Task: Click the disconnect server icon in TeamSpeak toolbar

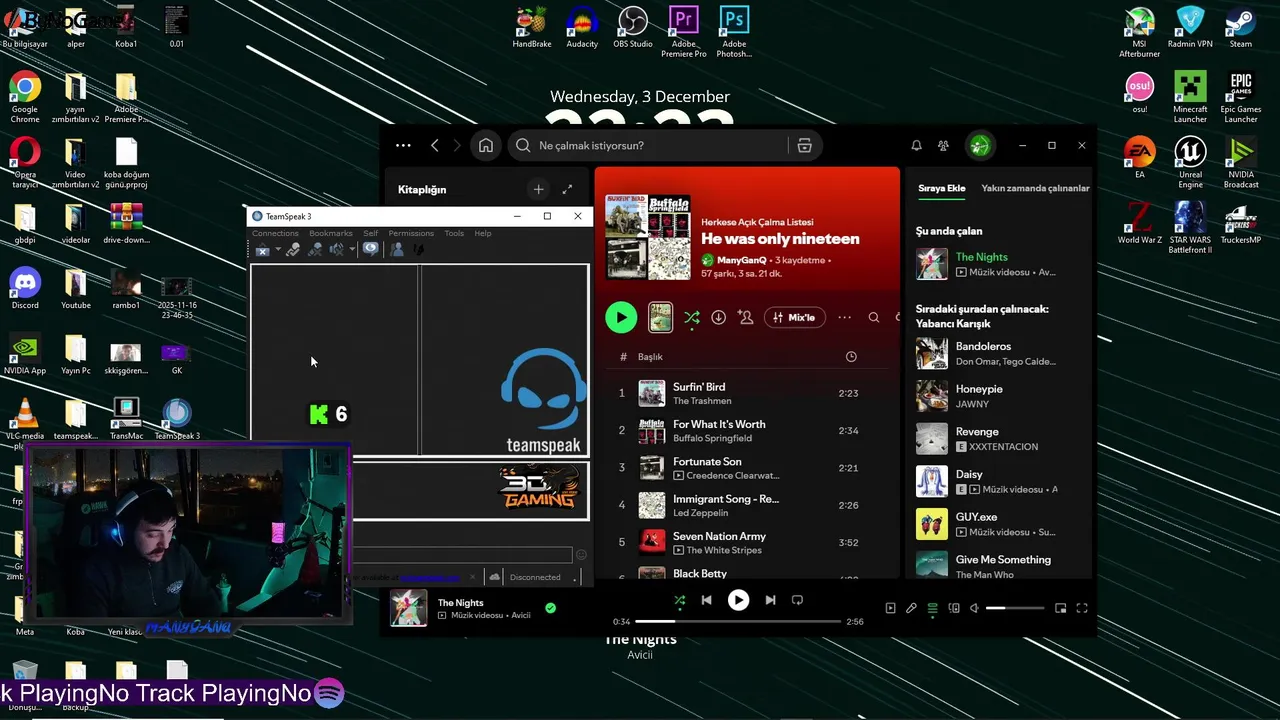Action: click(x=262, y=250)
